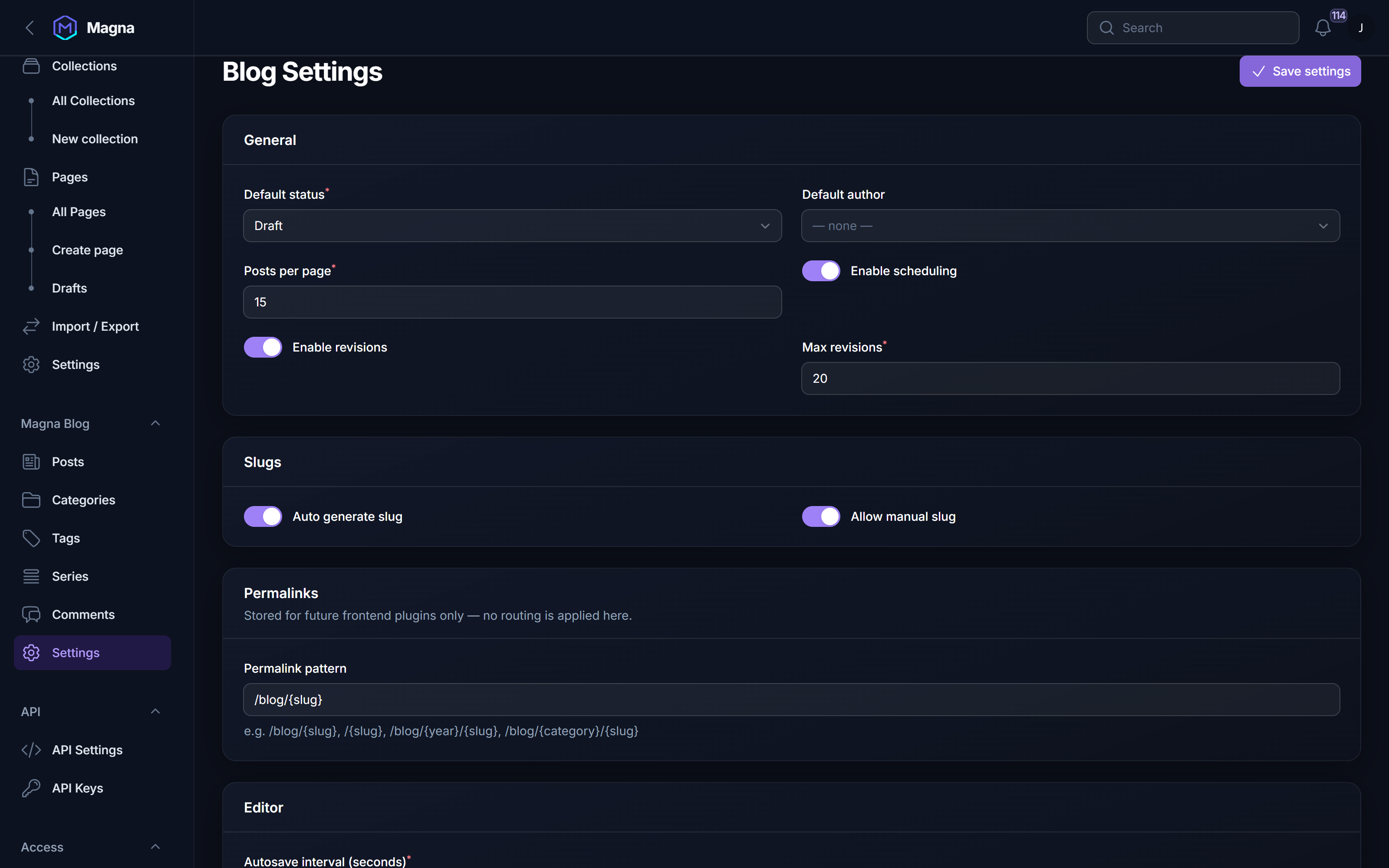Image resolution: width=1389 pixels, height=868 pixels.
Task: Collapse the Magna Blog sidebar section
Action: (155, 424)
